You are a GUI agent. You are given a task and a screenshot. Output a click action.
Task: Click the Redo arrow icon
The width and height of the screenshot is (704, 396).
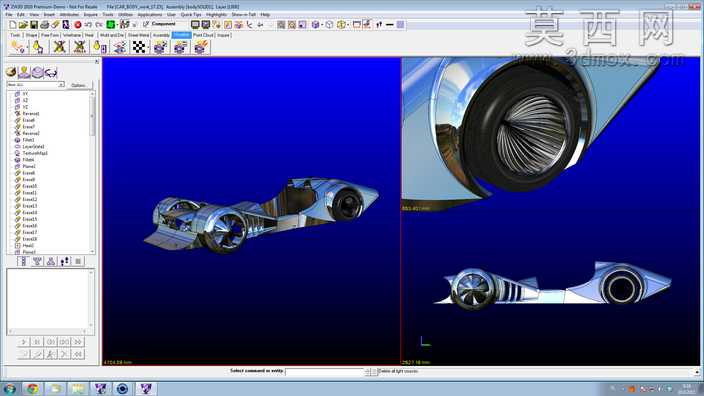pyautogui.click(x=99, y=25)
